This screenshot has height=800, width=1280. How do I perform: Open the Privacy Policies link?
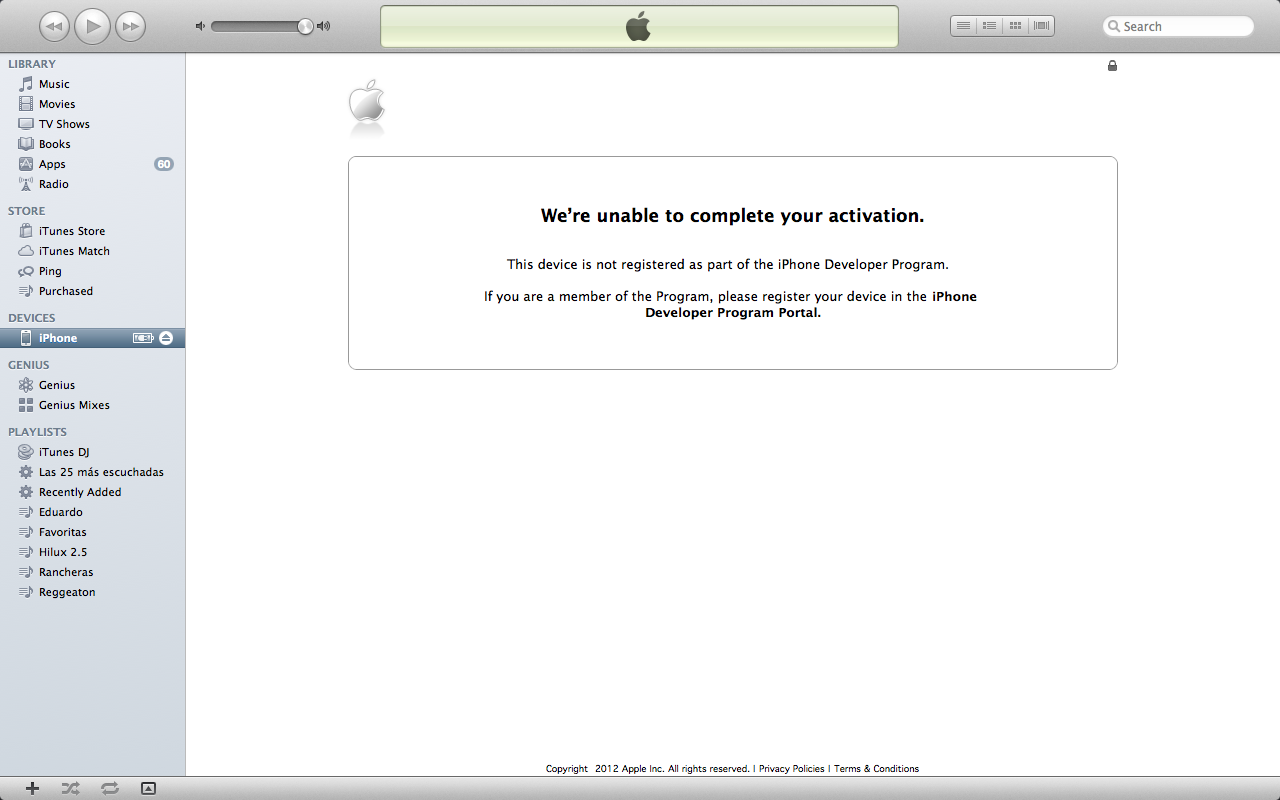coord(791,769)
